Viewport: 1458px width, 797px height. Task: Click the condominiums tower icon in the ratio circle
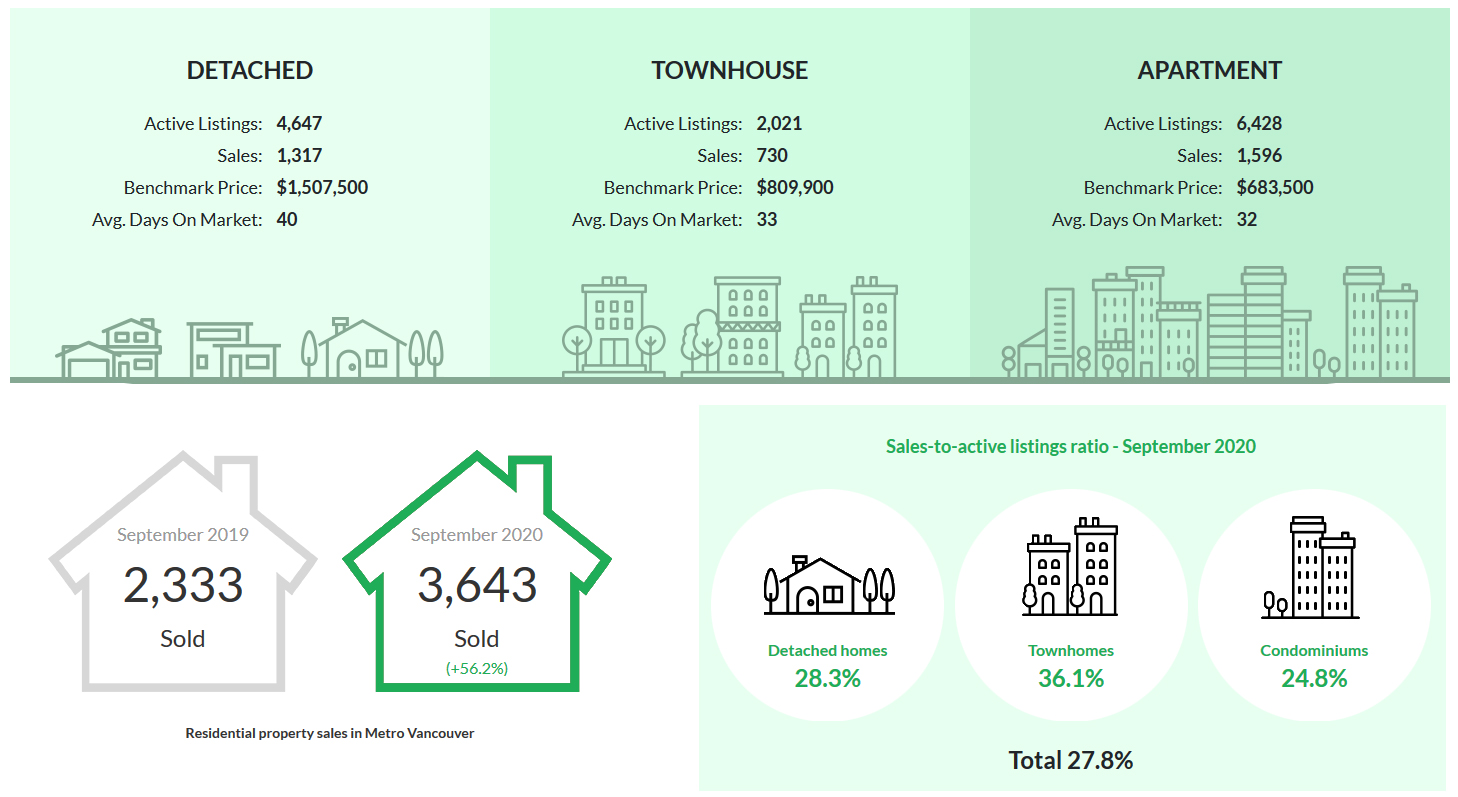coord(1309,567)
